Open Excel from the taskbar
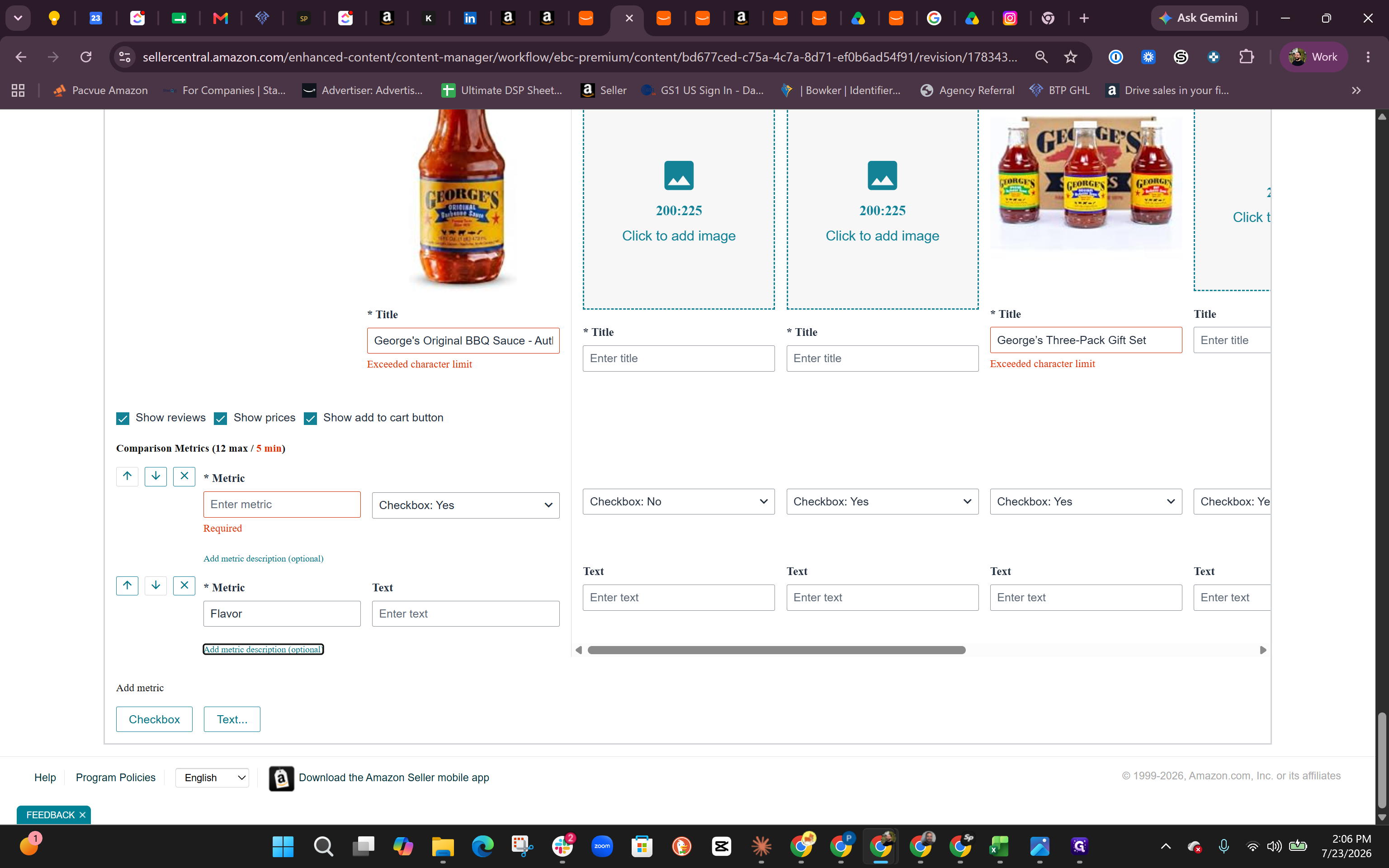The height and width of the screenshot is (868, 1389). click(999, 846)
